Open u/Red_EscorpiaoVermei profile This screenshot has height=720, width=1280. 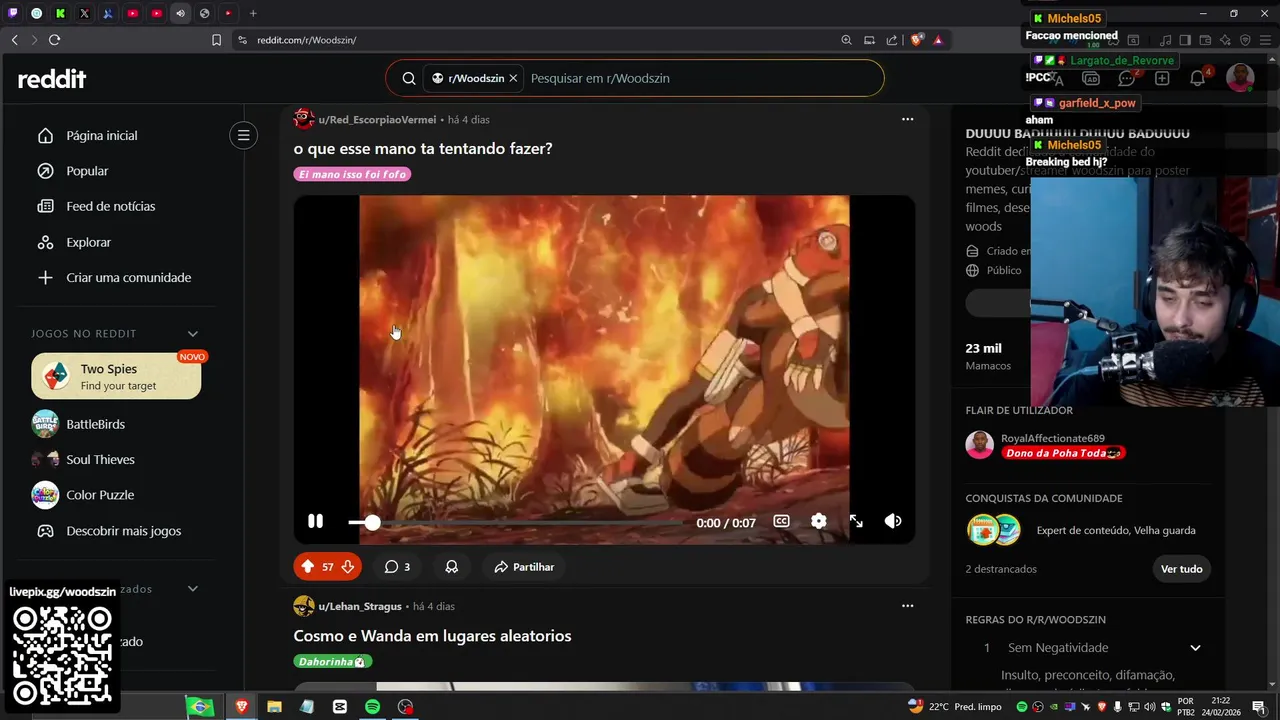377,120
